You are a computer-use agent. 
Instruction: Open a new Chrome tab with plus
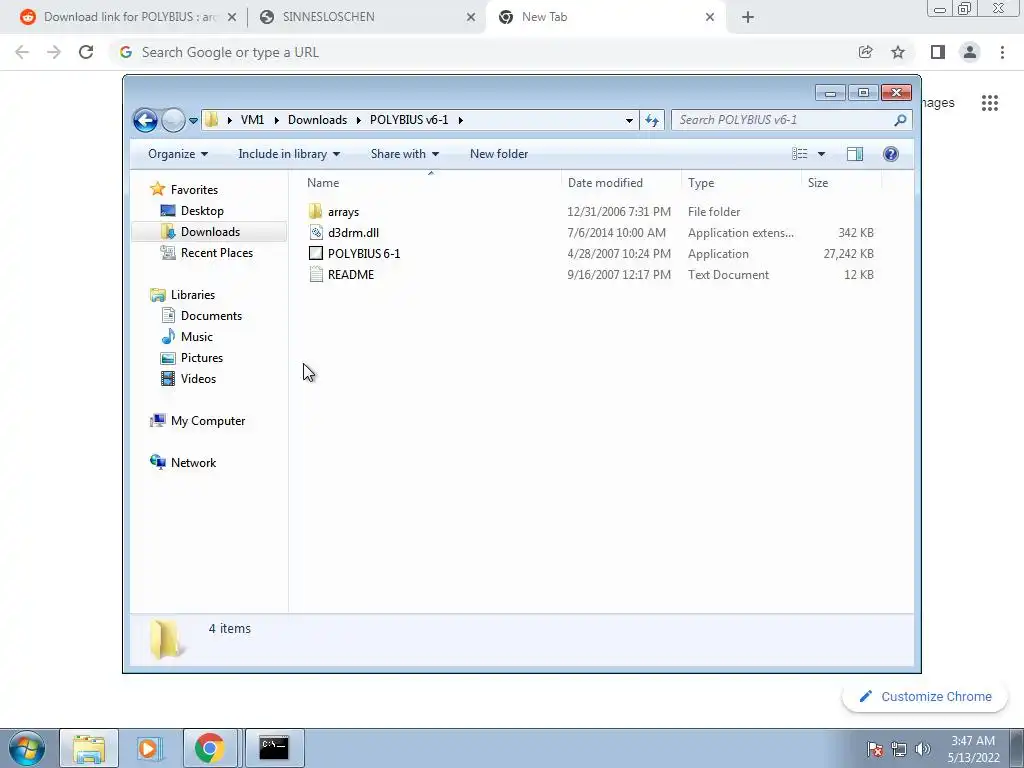click(748, 17)
